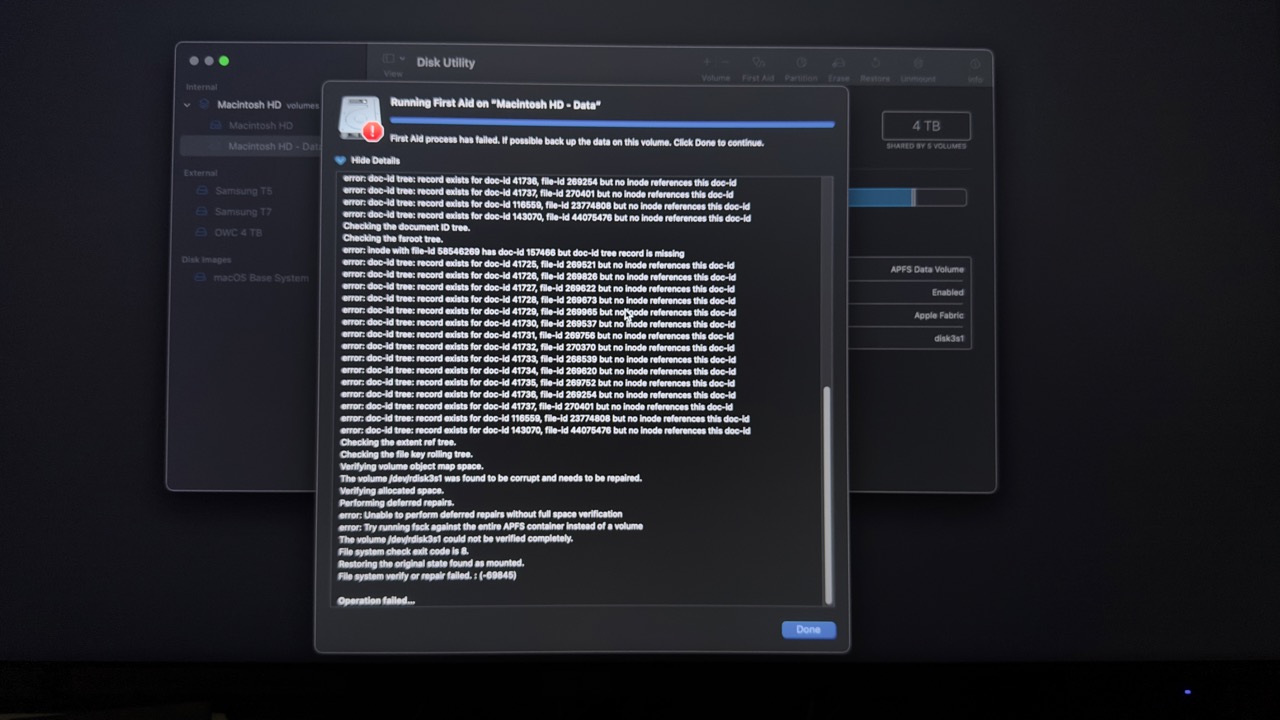Click the Internal sidebar section header
This screenshot has width=1280, height=720.
201,87
